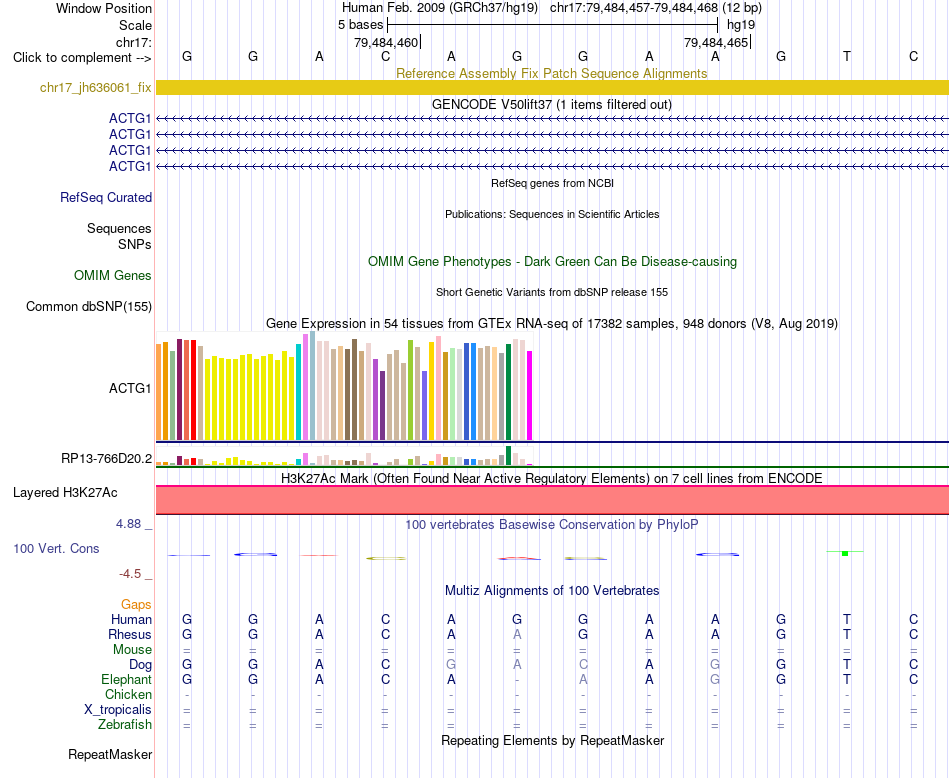Click 'Repeating Elements by RepeatMasker' title
950x778 pixels.
(x=552, y=740)
